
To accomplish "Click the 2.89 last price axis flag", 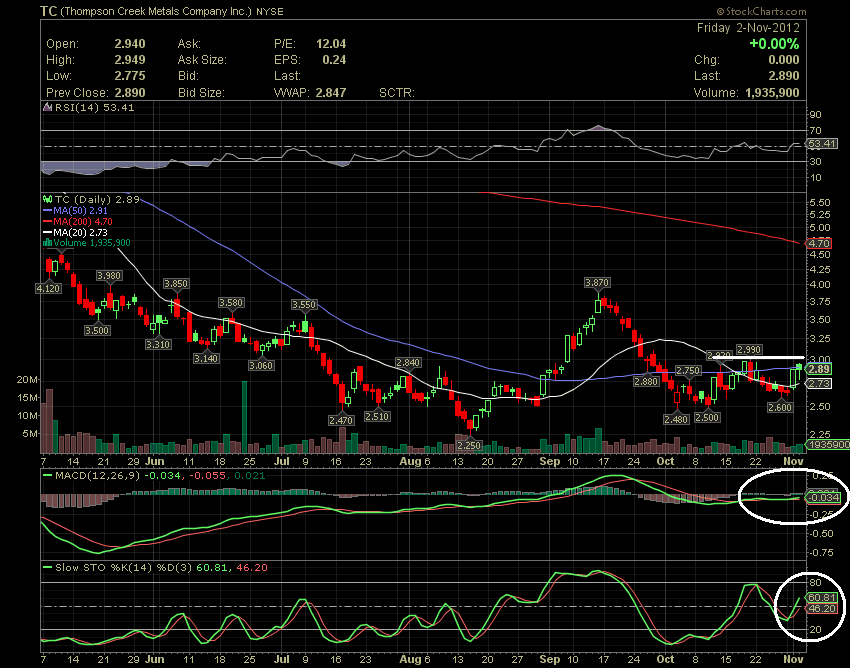I will [819, 369].
